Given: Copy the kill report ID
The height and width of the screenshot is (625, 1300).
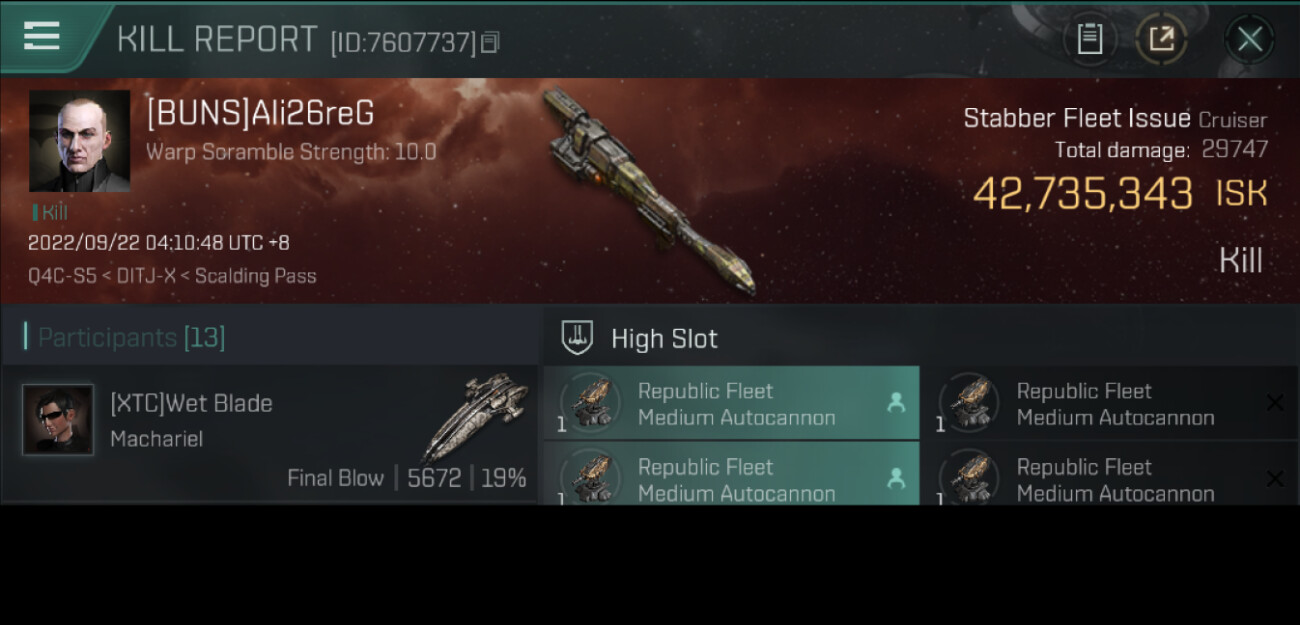Looking at the screenshot, I should click(x=490, y=42).
